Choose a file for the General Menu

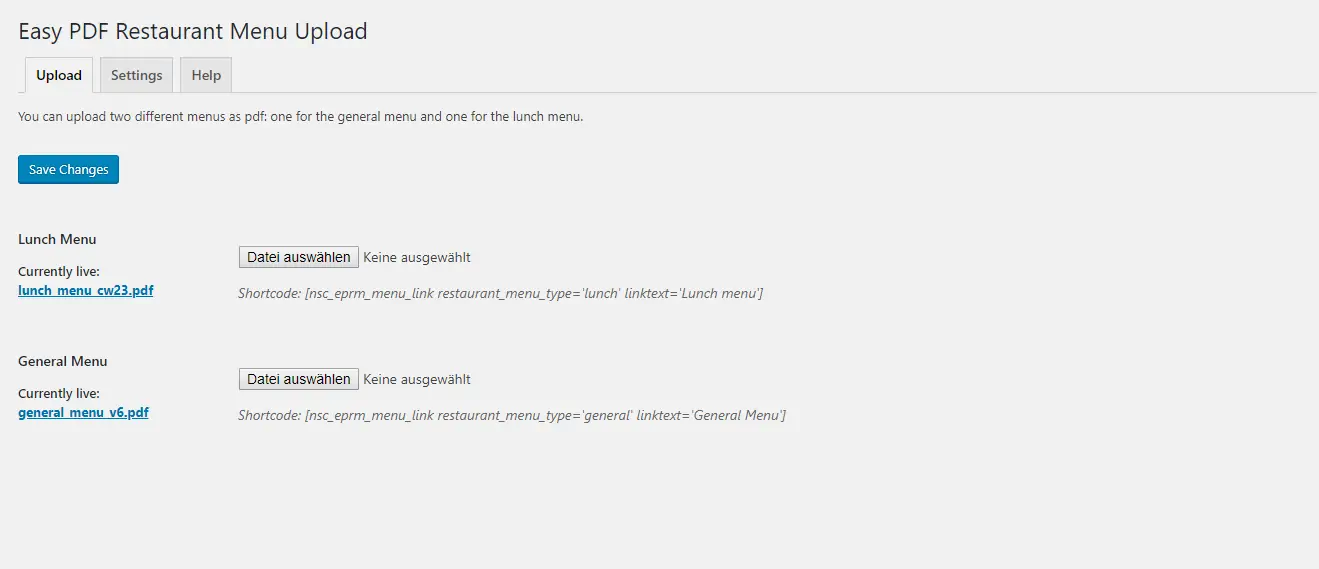(x=298, y=379)
